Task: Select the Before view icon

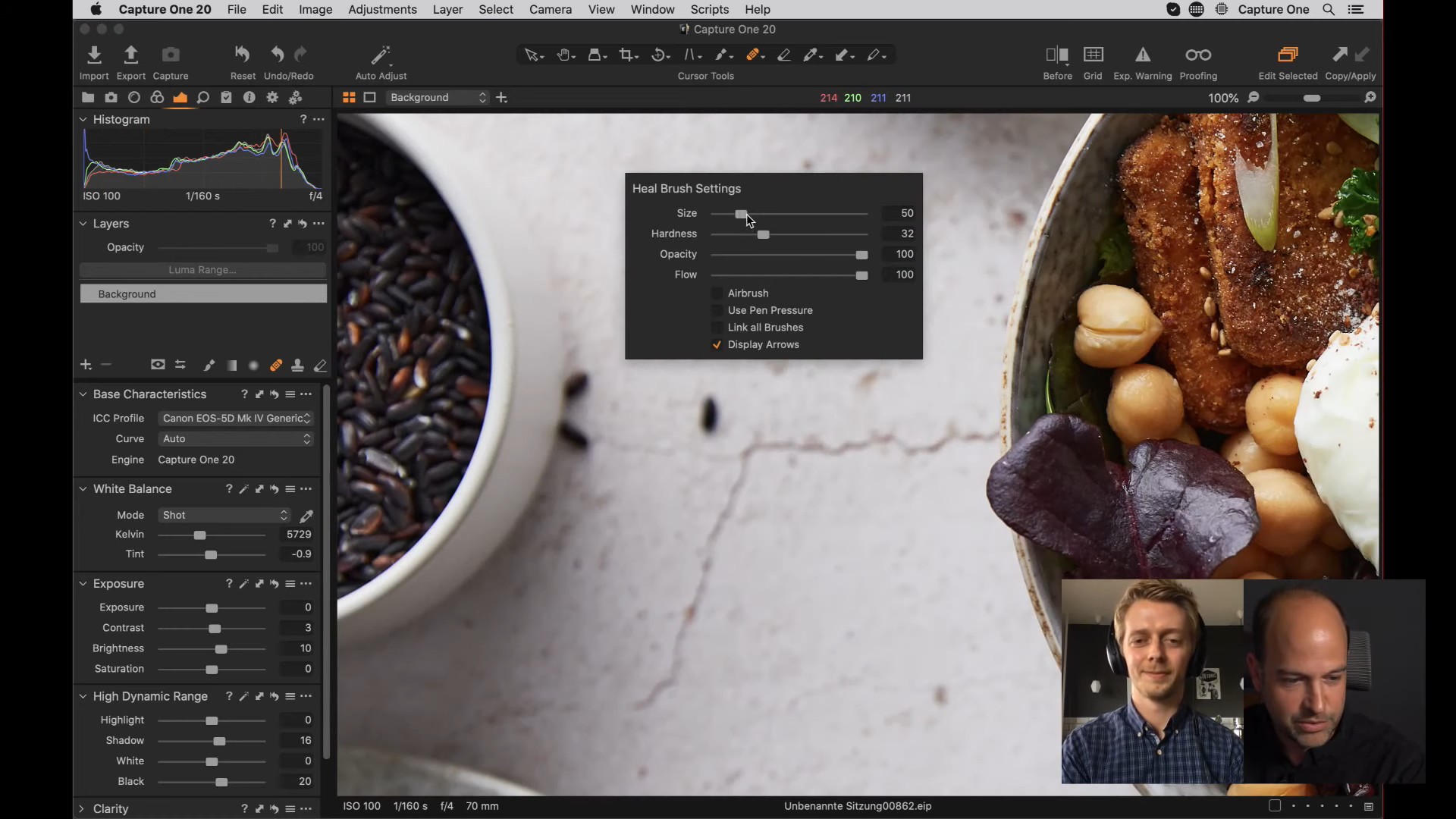Action: [x=1057, y=55]
